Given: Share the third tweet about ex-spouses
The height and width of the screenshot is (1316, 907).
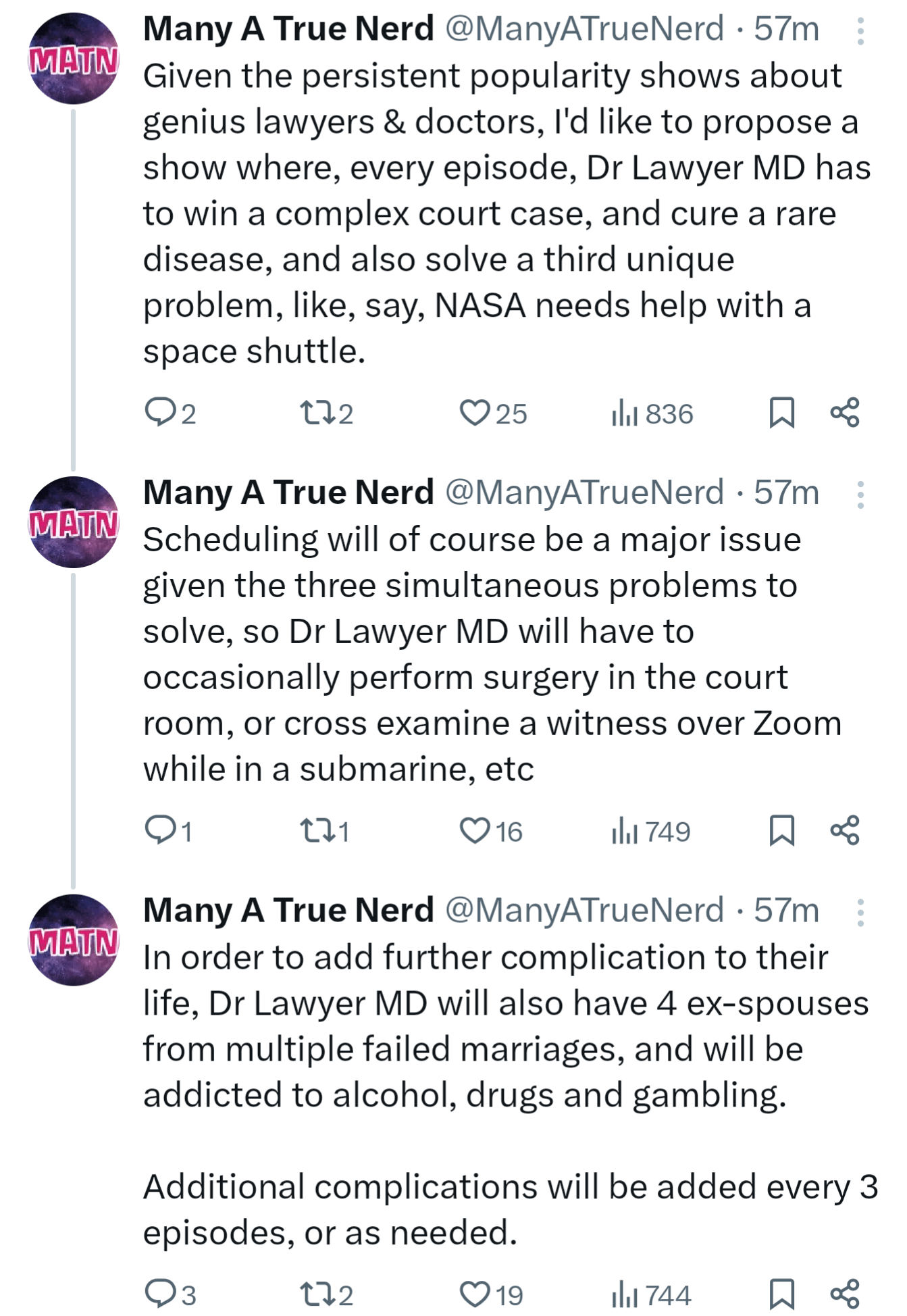Looking at the screenshot, I should [845, 1293].
